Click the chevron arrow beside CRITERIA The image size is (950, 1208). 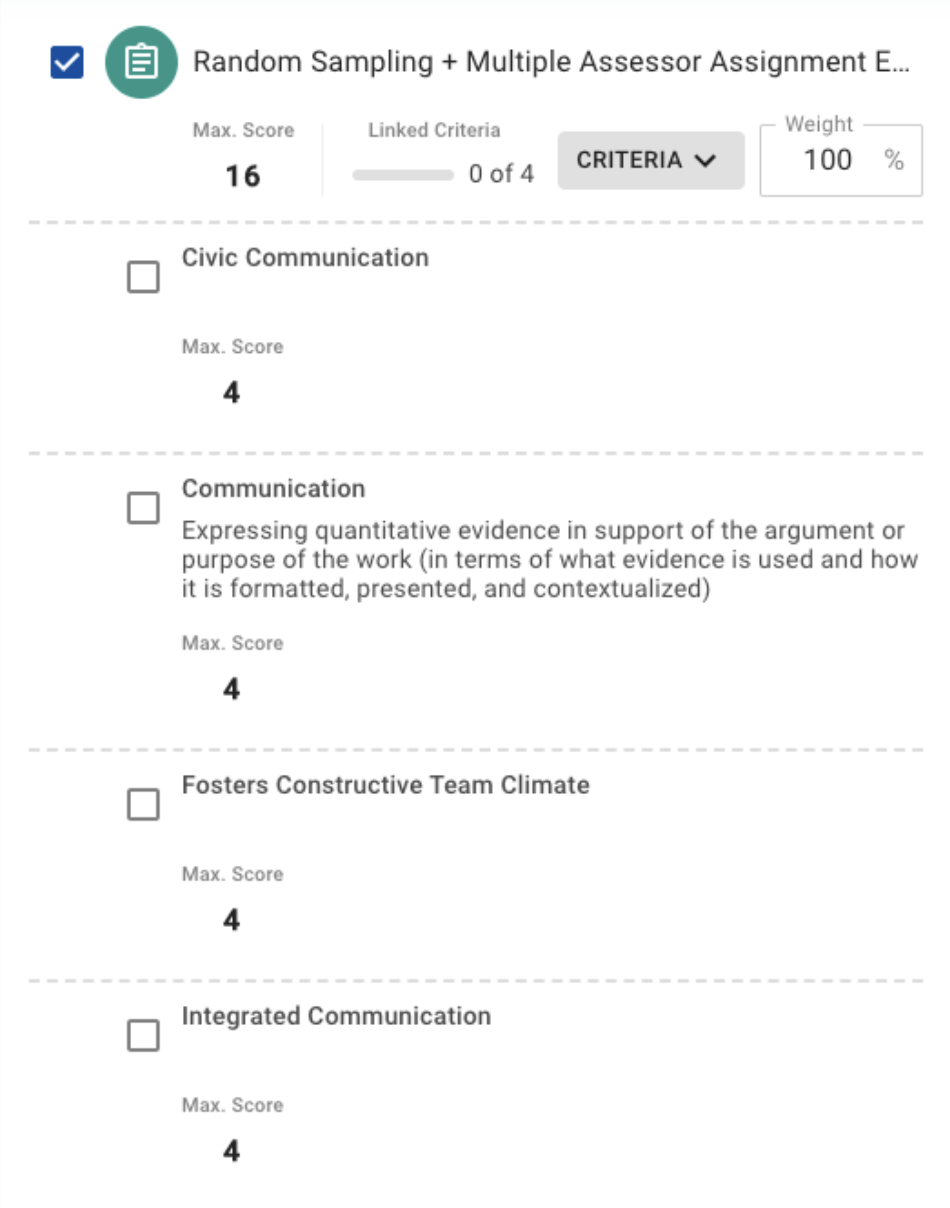coord(706,161)
